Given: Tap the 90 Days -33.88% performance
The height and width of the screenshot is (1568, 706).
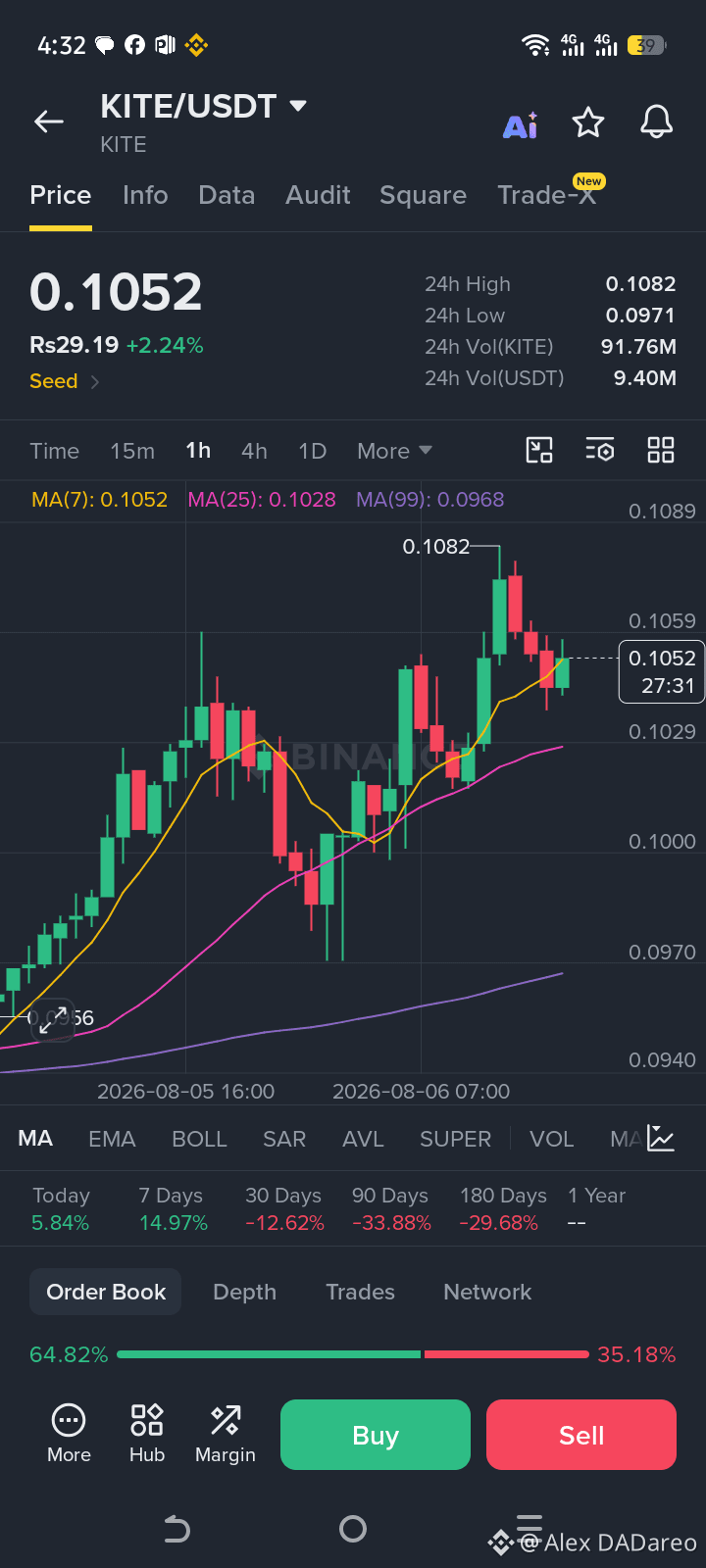Looking at the screenshot, I should coord(391,1208).
